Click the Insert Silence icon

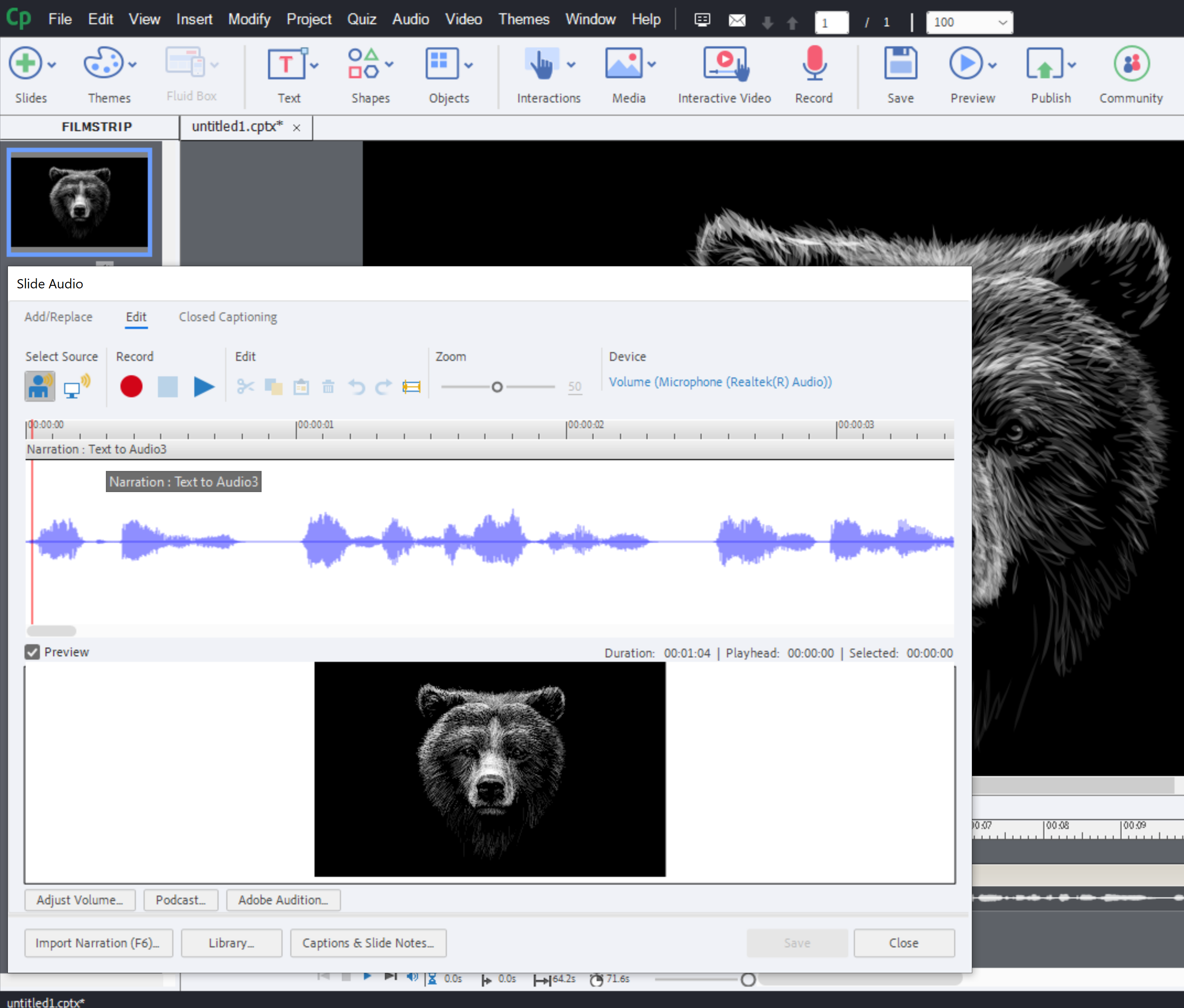[411, 387]
